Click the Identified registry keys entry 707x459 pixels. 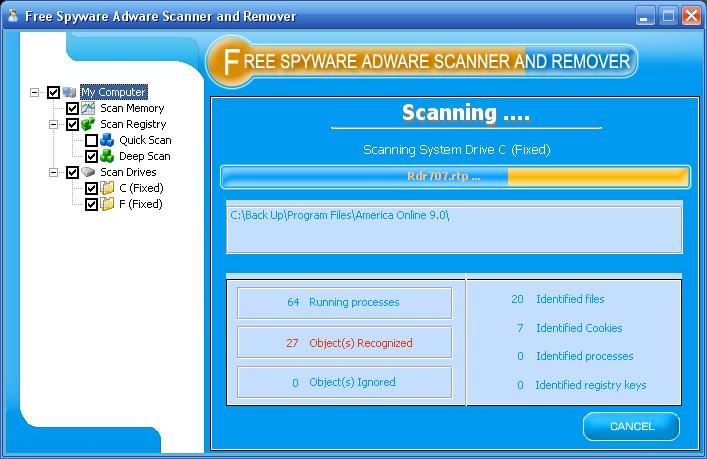click(x=582, y=385)
